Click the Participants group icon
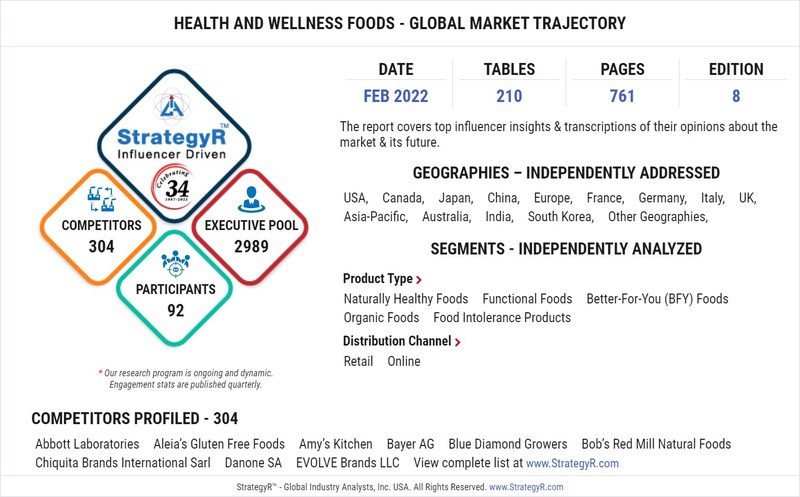 point(175,264)
